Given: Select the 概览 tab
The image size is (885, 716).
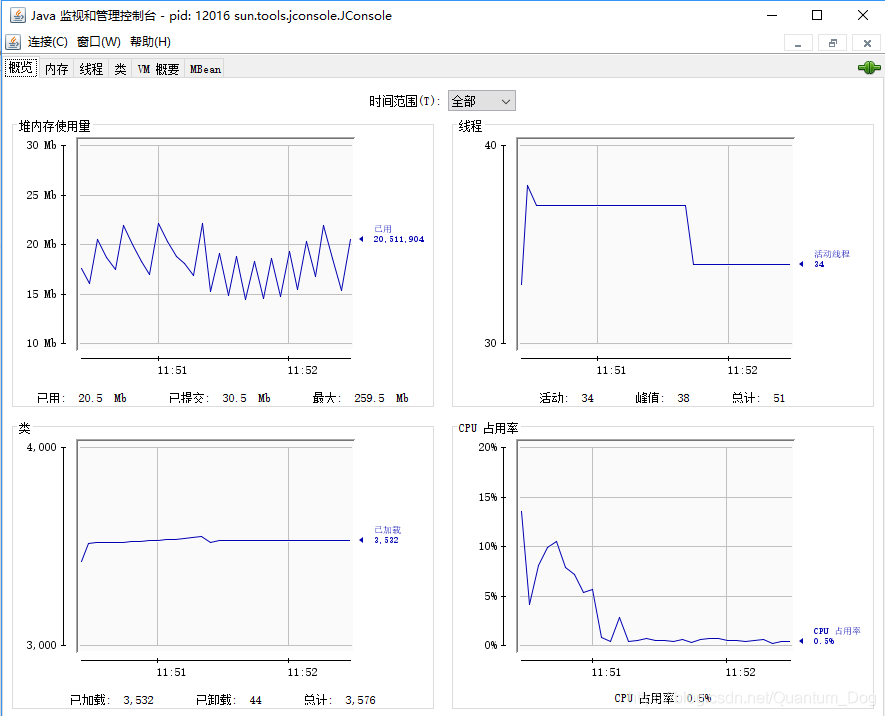Looking at the screenshot, I should [21, 68].
